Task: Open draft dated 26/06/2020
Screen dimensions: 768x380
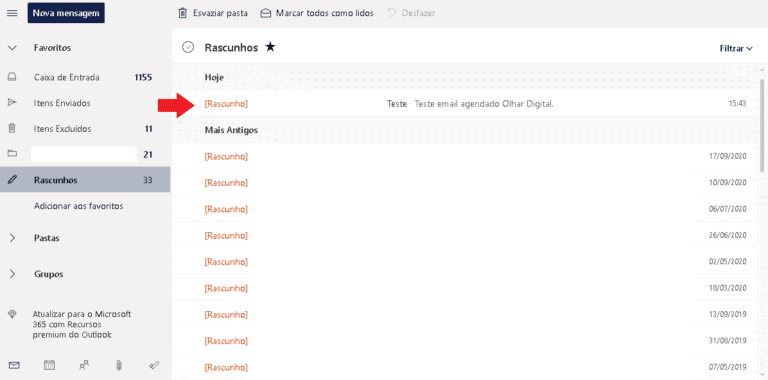Action: coord(465,236)
